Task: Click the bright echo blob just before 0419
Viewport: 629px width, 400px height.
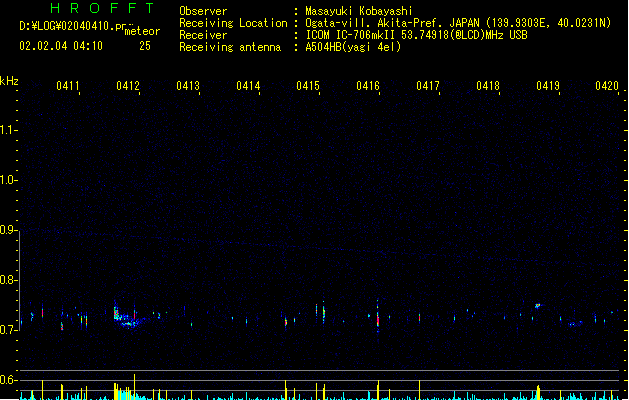Action: point(538,306)
